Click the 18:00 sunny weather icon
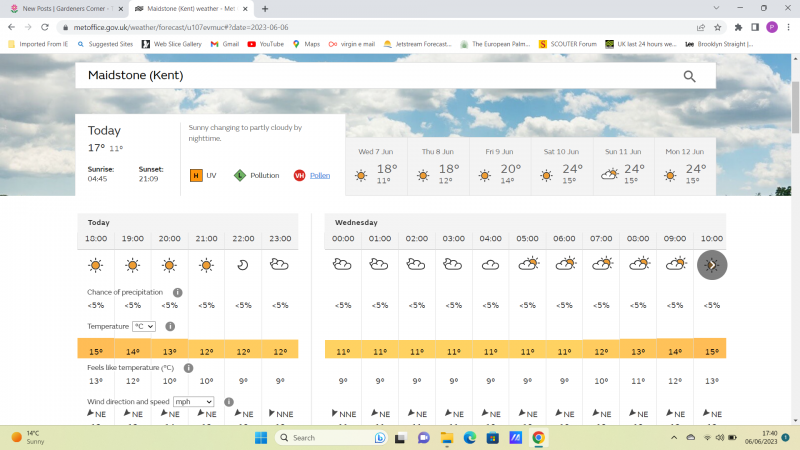 tap(95, 265)
